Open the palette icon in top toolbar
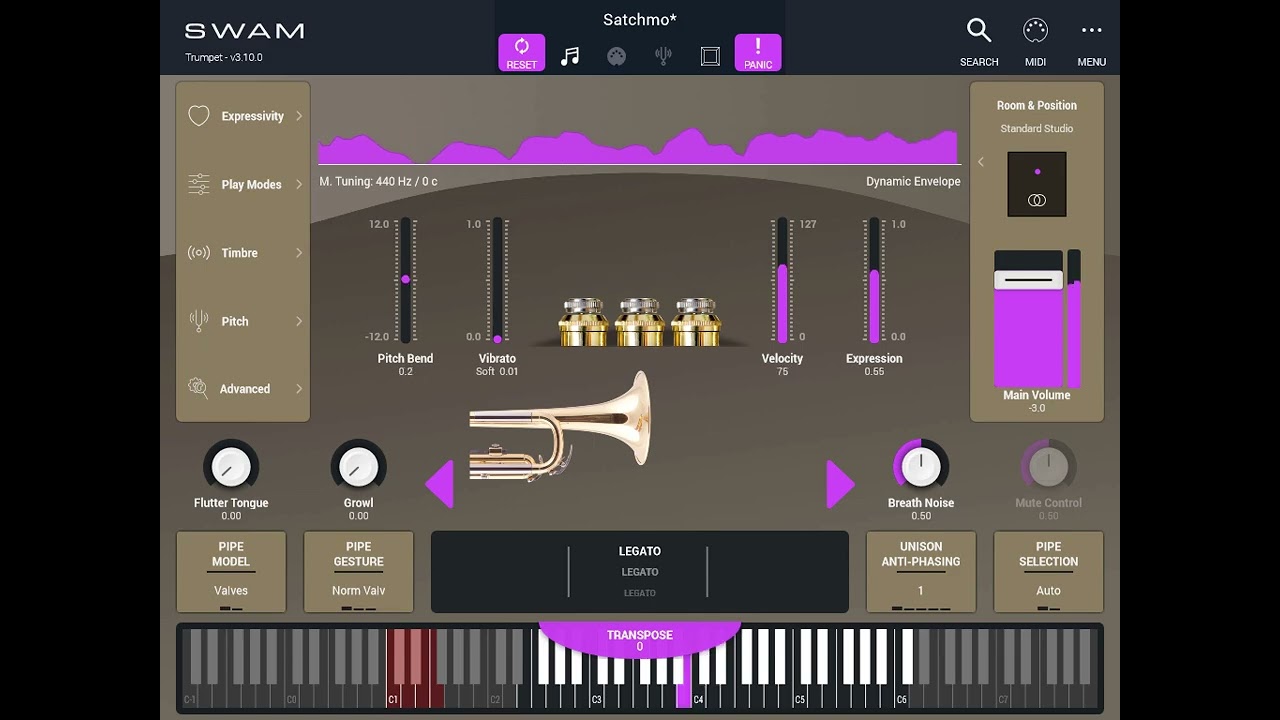 tap(616, 57)
